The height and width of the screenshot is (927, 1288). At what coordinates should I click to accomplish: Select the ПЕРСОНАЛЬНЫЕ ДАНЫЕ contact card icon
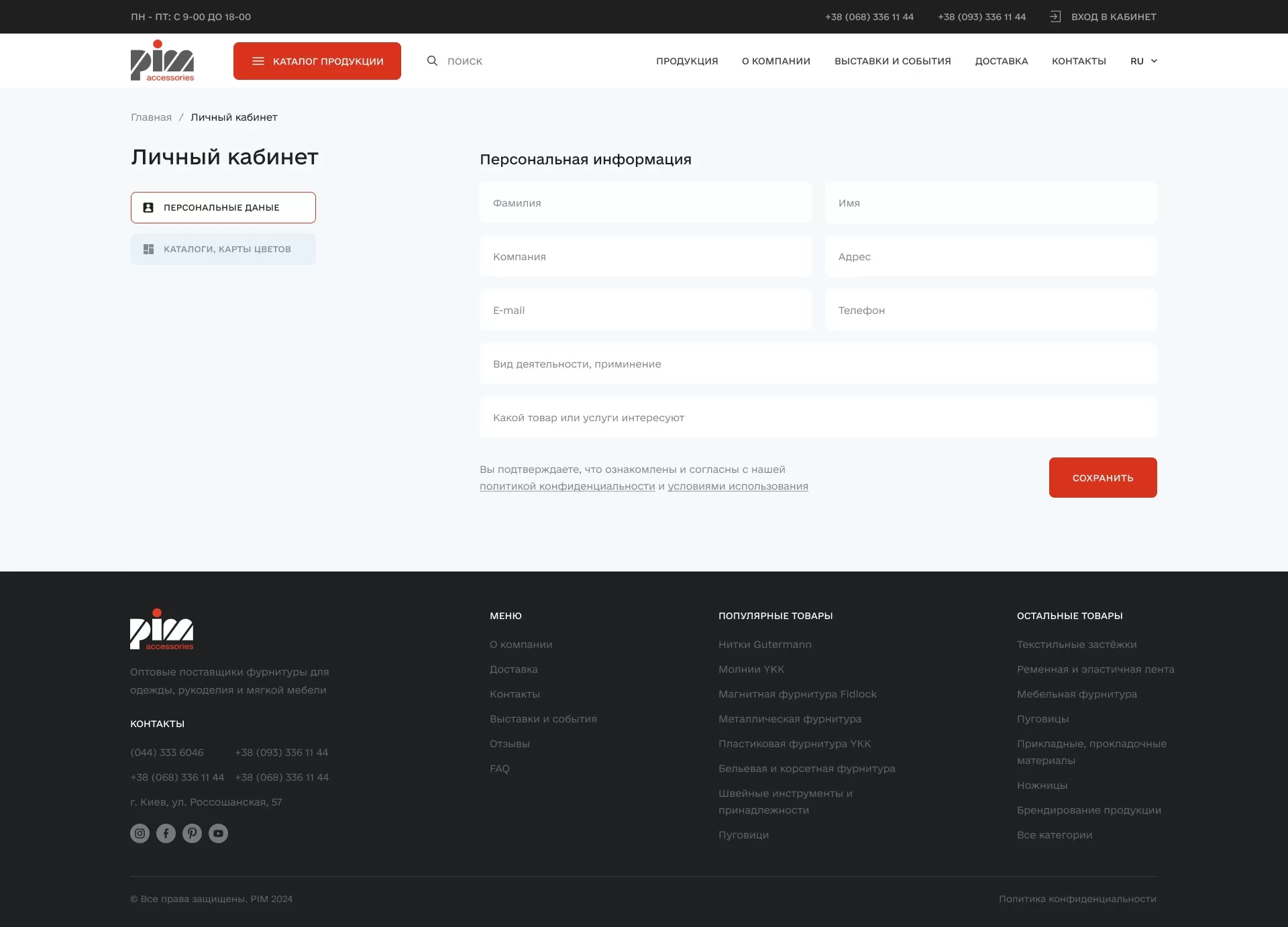pos(148,207)
